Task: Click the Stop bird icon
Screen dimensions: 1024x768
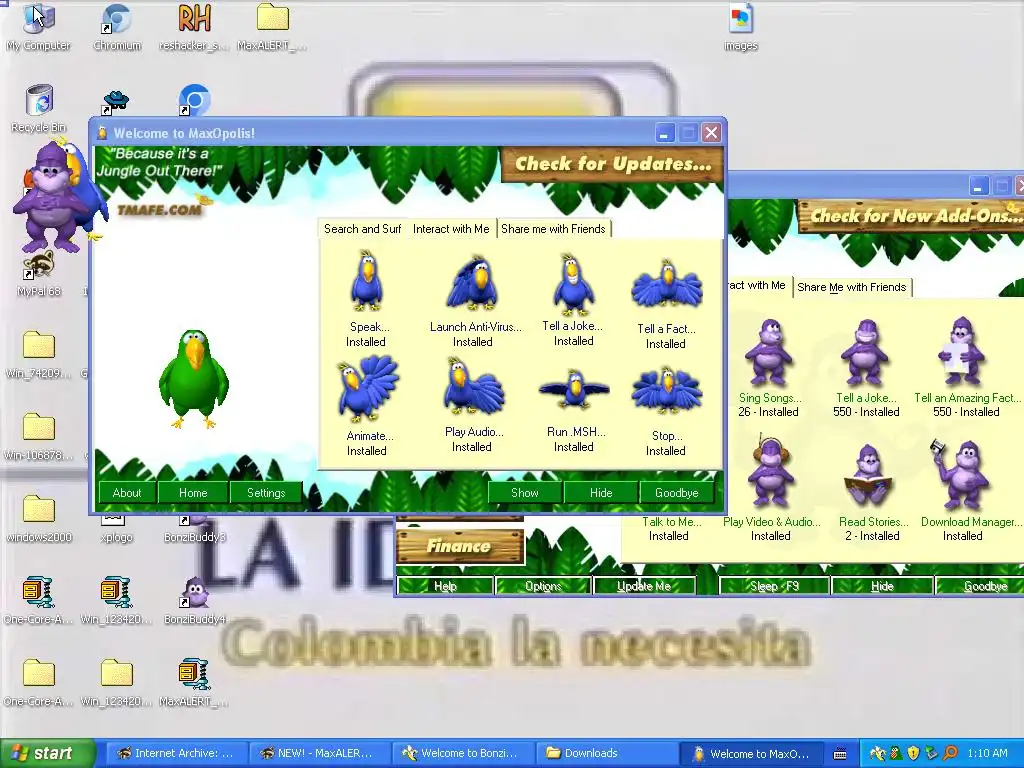Action: pos(666,391)
